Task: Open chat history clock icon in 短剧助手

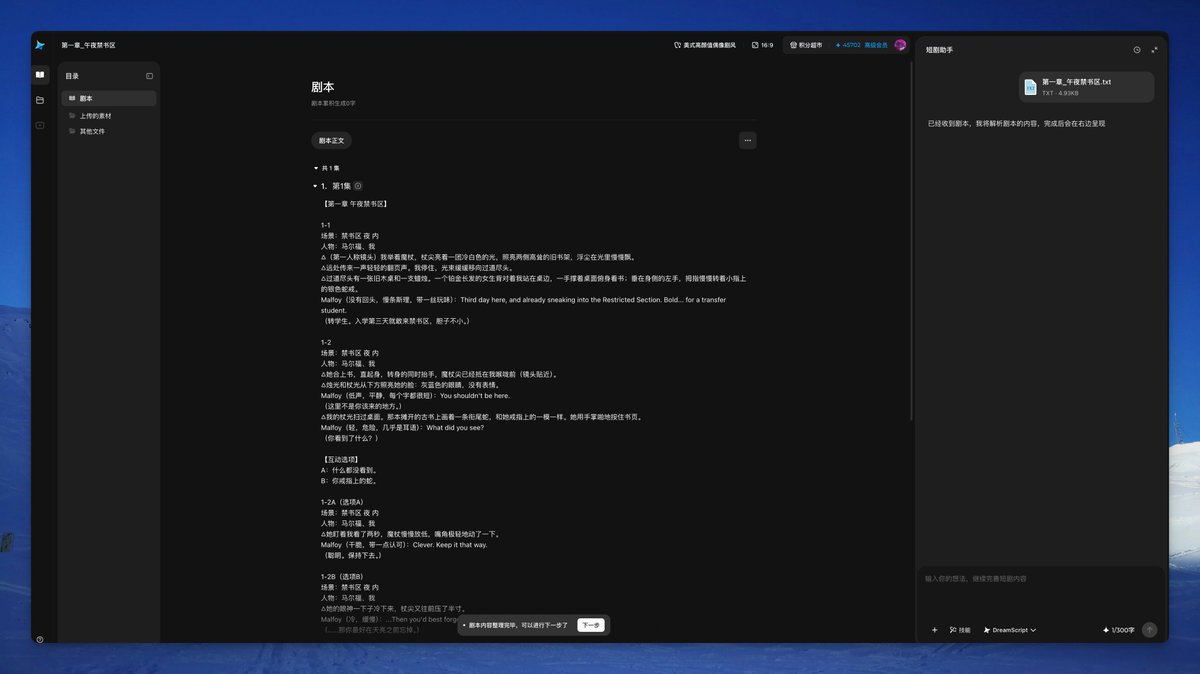Action: (1137, 49)
